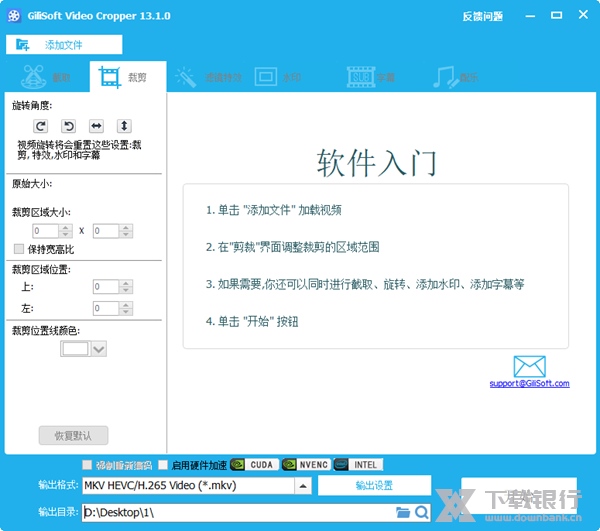Screen dimensions: 600x531
Task: Switch to the 裁剪 crop tab
Action: (x=126, y=77)
